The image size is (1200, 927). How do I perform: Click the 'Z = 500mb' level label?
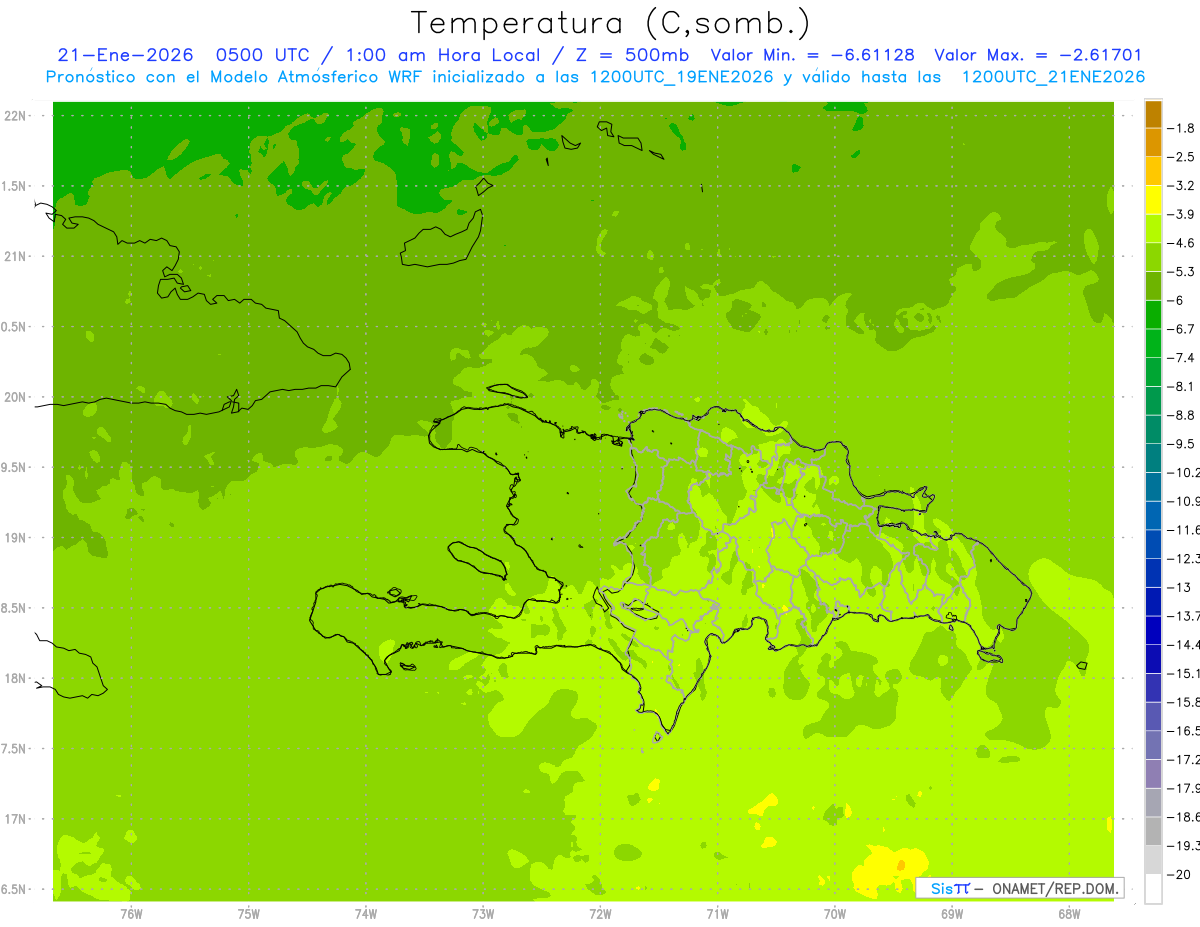(x=629, y=55)
